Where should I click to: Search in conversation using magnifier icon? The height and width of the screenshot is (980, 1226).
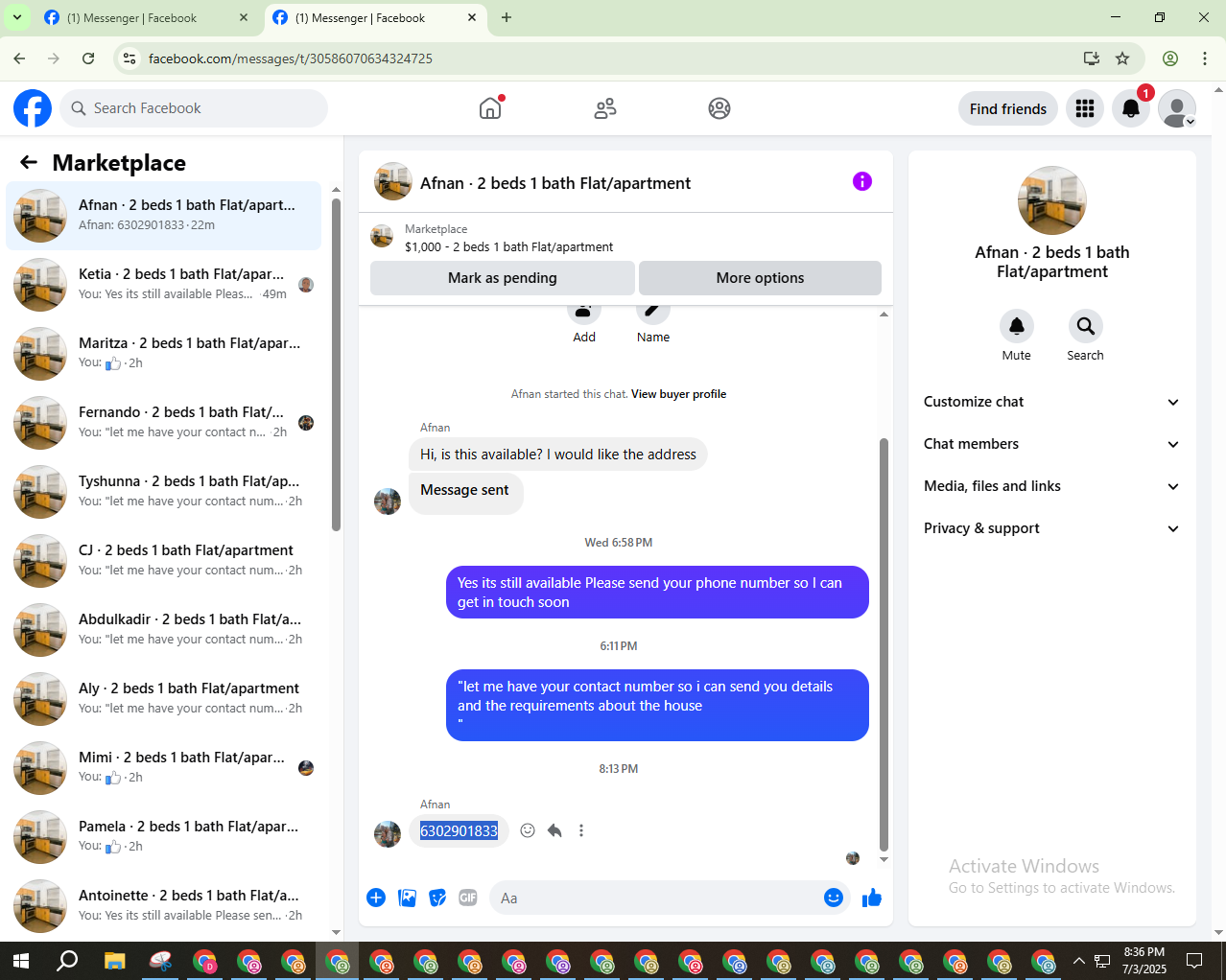pos(1086,326)
